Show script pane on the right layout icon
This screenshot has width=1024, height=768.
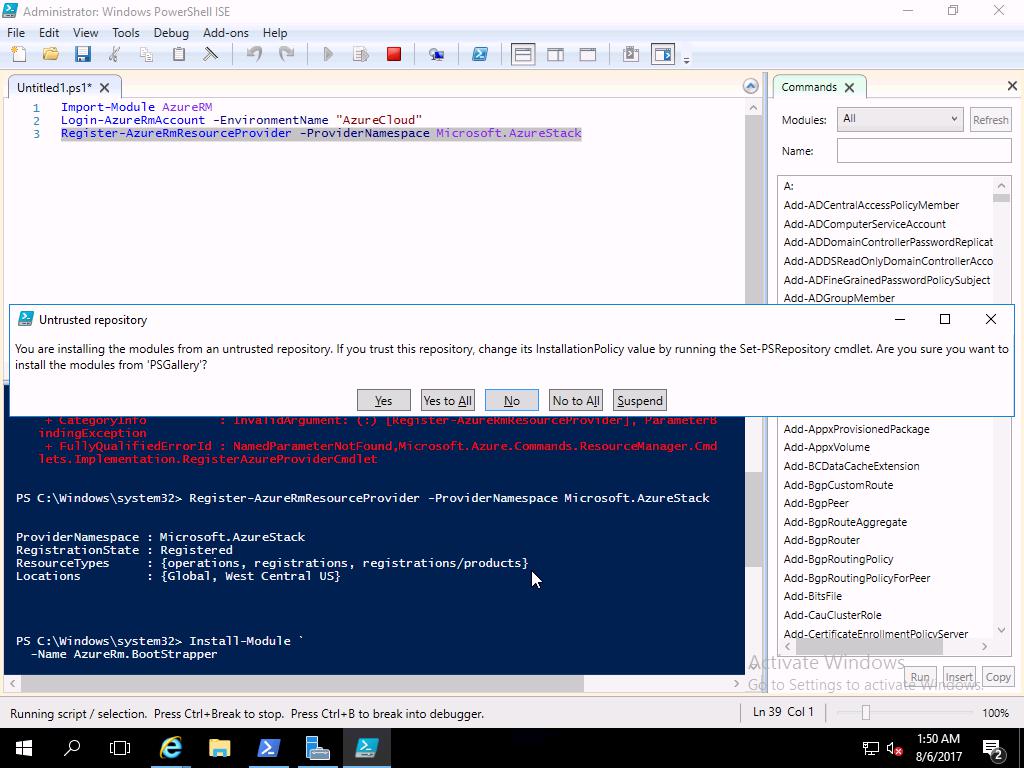[x=556, y=54]
